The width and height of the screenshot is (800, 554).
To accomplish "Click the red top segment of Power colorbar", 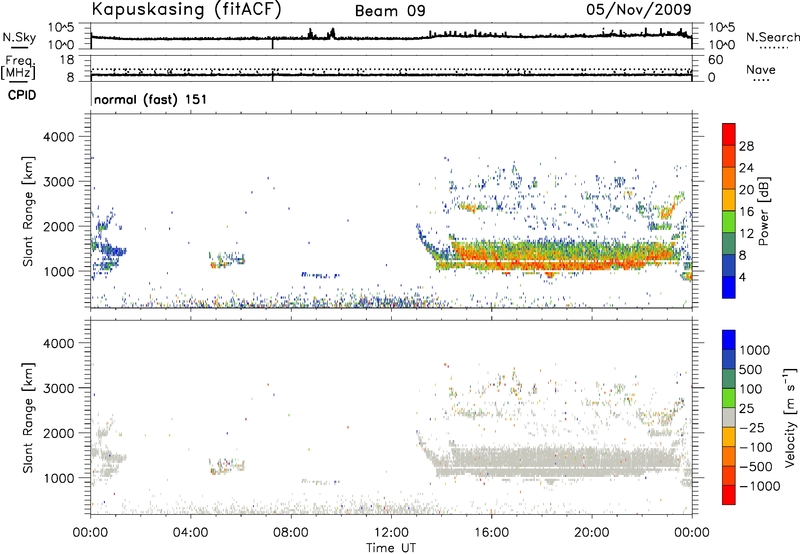I will pyautogui.click(x=729, y=135).
